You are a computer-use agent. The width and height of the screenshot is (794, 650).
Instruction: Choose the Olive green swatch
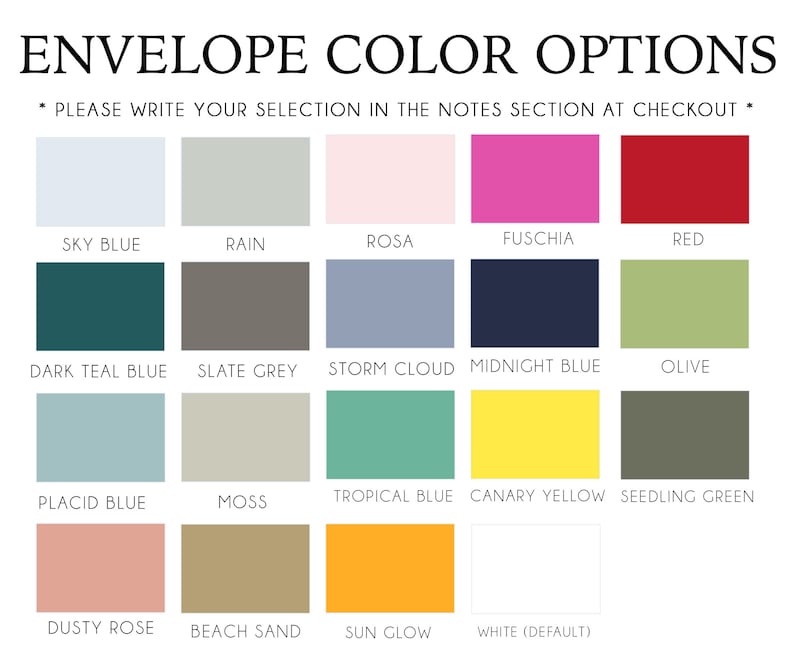tap(685, 304)
